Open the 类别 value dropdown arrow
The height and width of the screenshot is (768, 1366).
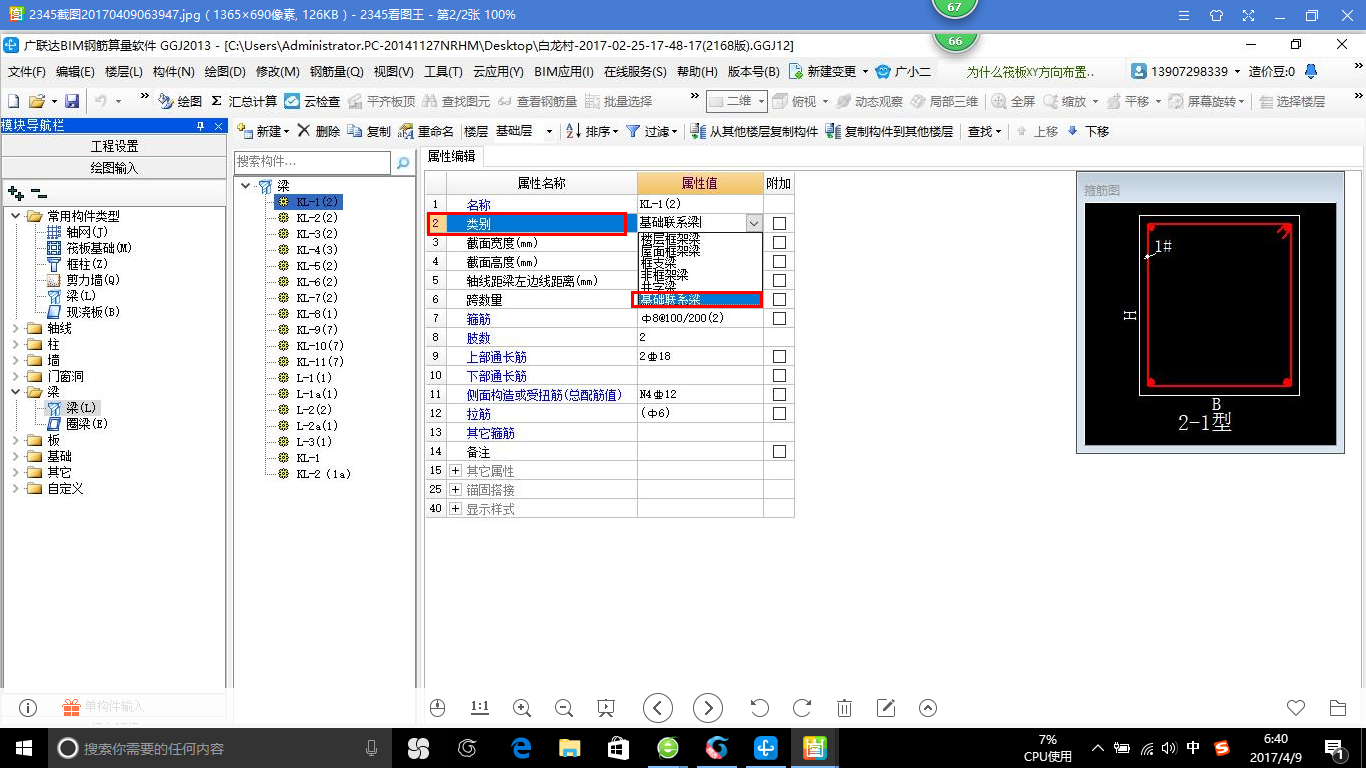coord(754,223)
